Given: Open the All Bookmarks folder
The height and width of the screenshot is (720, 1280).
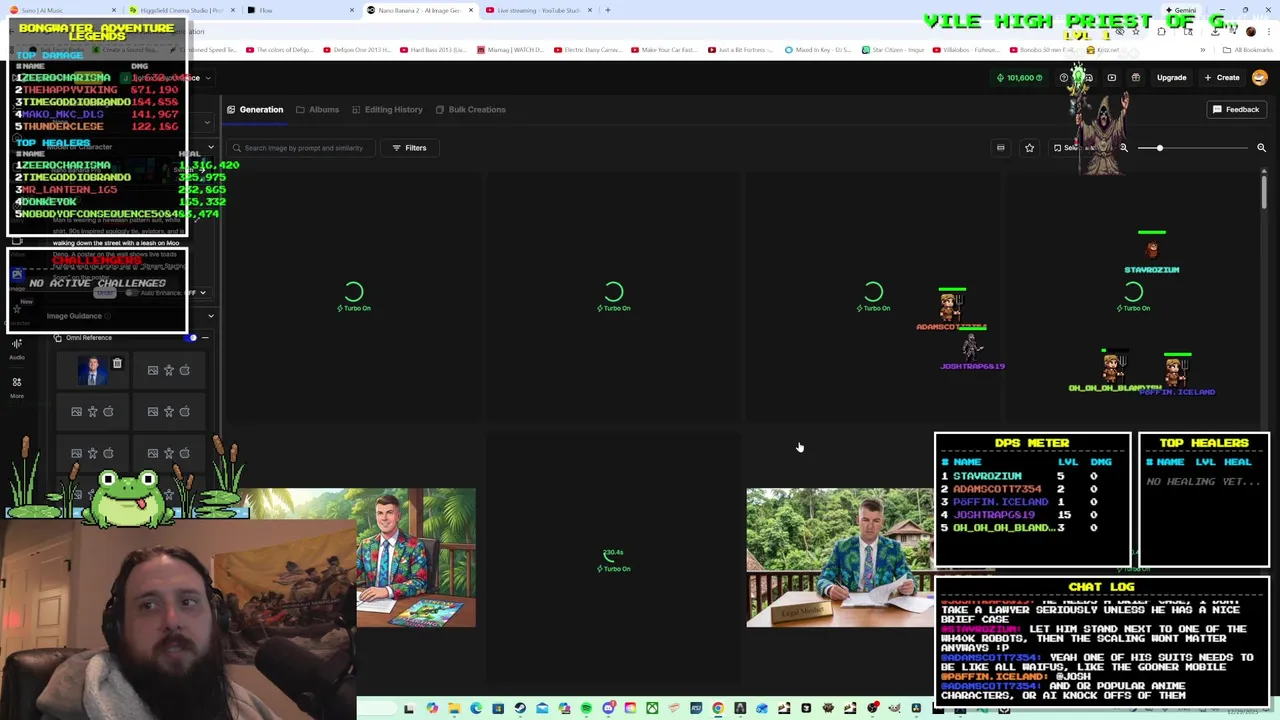Looking at the screenshot, I should [x=1249, y=49].
